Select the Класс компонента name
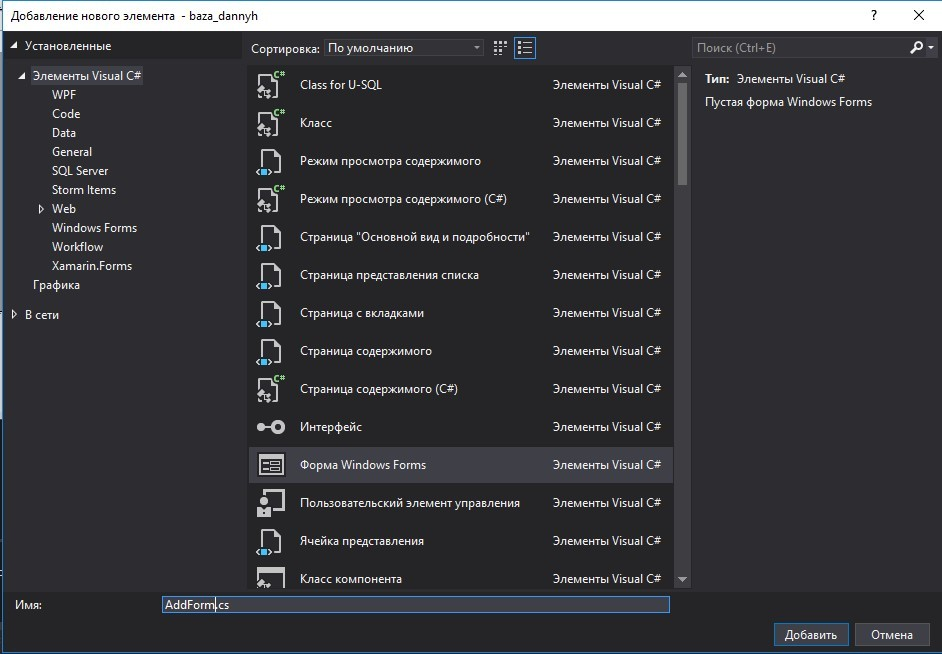Screen dimensions: 942x654 [351, 579]
